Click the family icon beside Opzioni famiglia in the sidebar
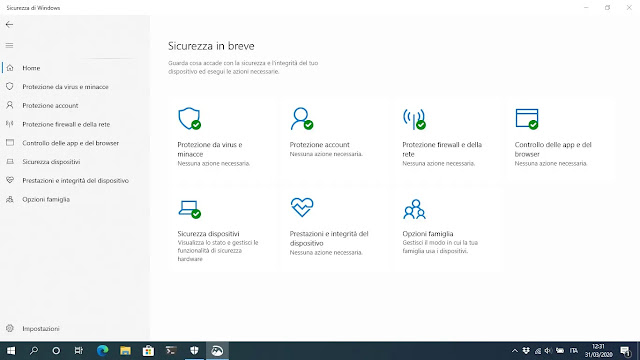This screenshot has height=360, width=640. pos(10,199)
